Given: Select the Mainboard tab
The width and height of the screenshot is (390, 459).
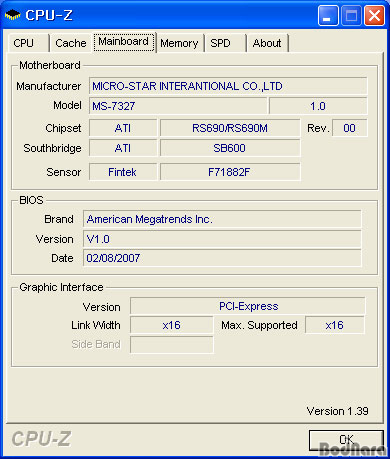Looking at the screenshot, I should pyautogui.click(x=124, y=42).
